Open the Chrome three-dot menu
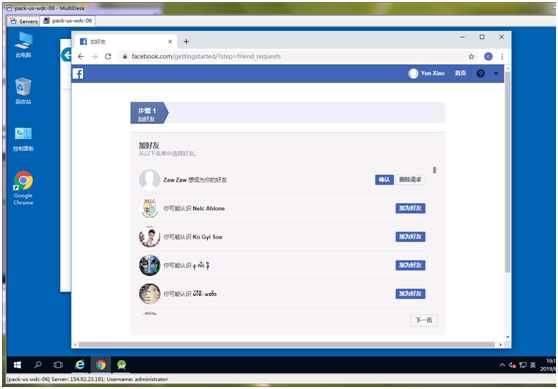This screenshot has width=558, height=389. (x=502, y=57)
